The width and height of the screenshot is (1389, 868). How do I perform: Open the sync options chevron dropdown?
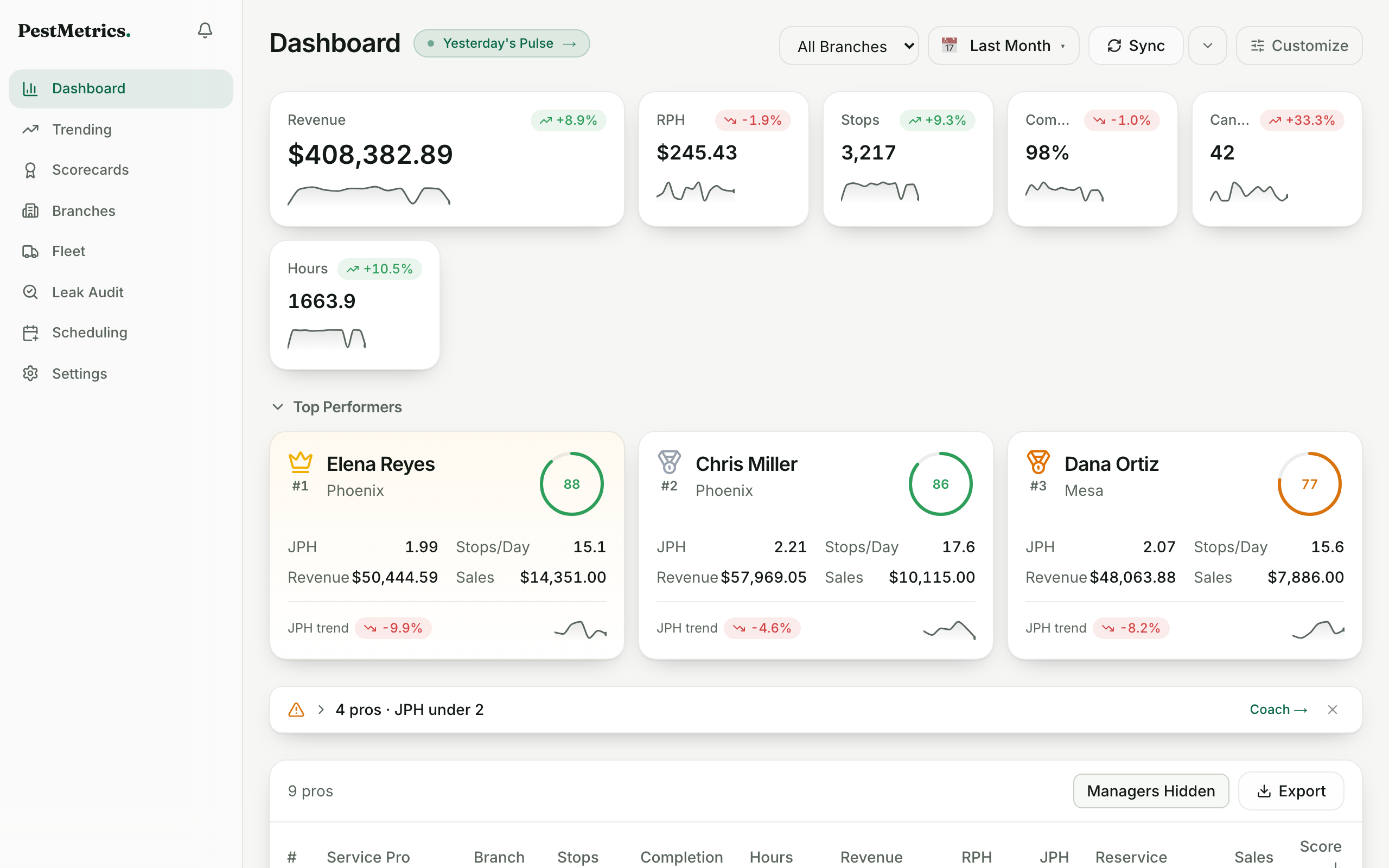click(x=1208, y=46)
